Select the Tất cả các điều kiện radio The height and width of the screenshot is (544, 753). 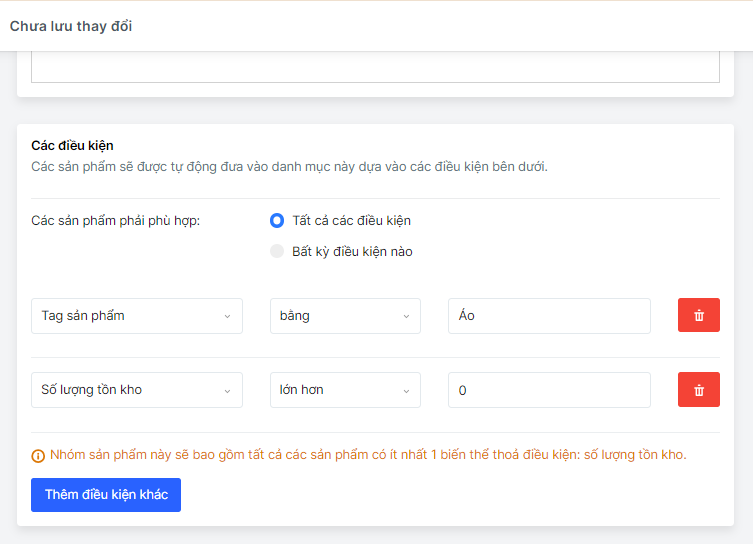pyautogui.click(x=277, y=220)
